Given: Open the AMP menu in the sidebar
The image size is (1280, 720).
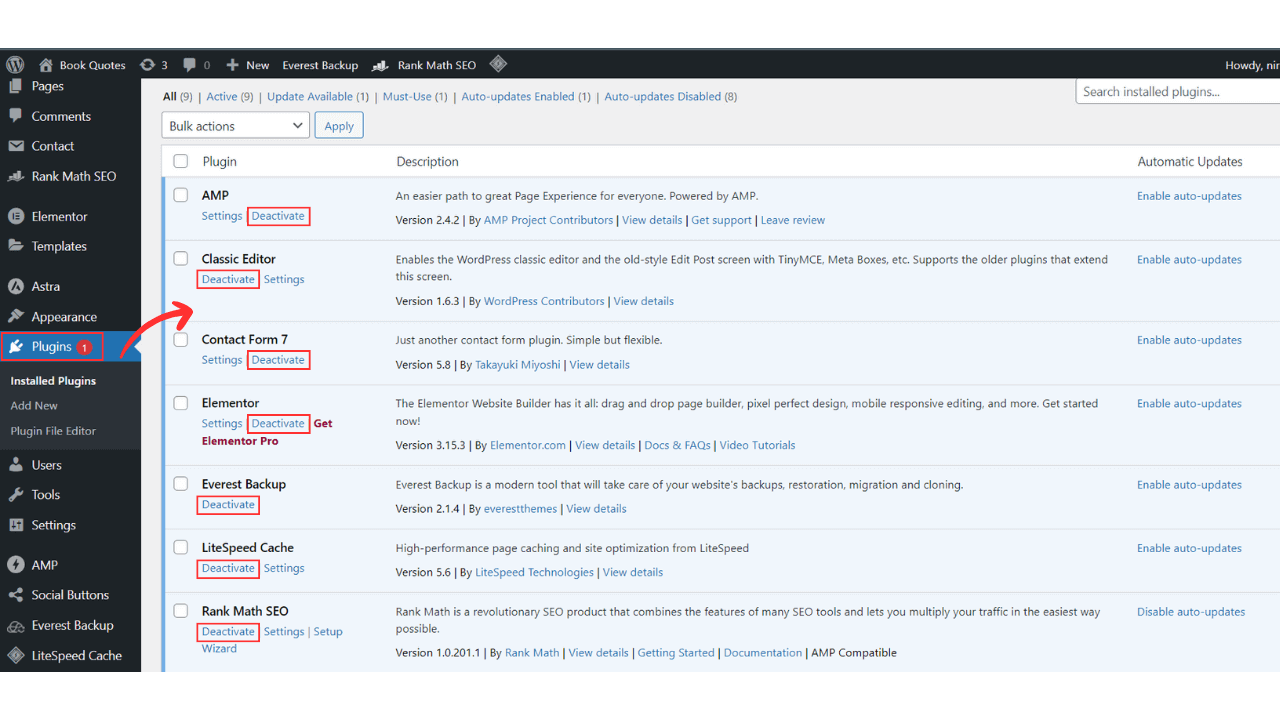Looking at the screenshot, I should pyautogui.click(x=42, y=565).
